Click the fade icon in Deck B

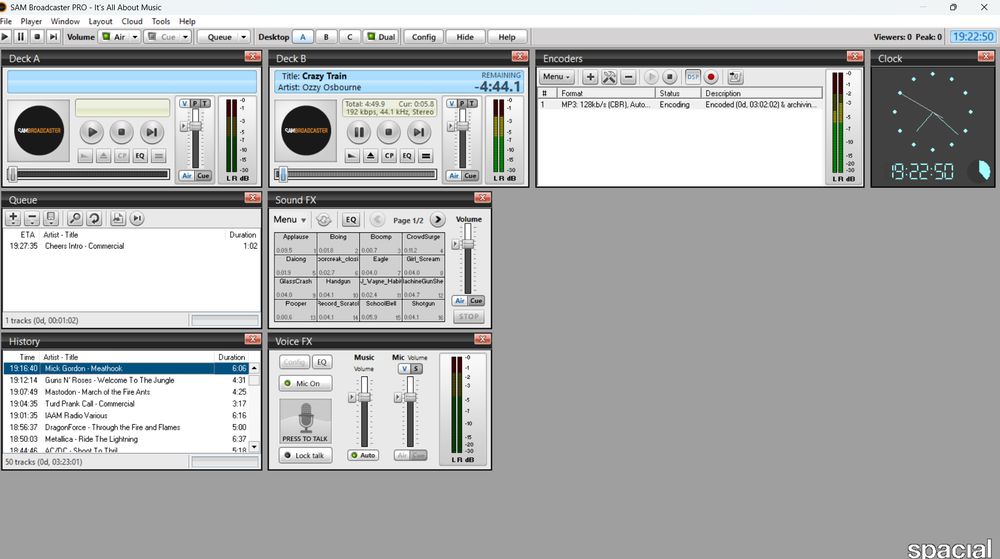(x=352, y=156)
